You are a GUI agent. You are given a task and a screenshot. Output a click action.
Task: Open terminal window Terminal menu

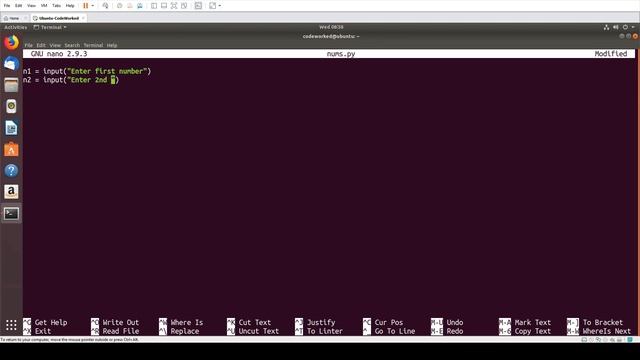click(93, 45)
